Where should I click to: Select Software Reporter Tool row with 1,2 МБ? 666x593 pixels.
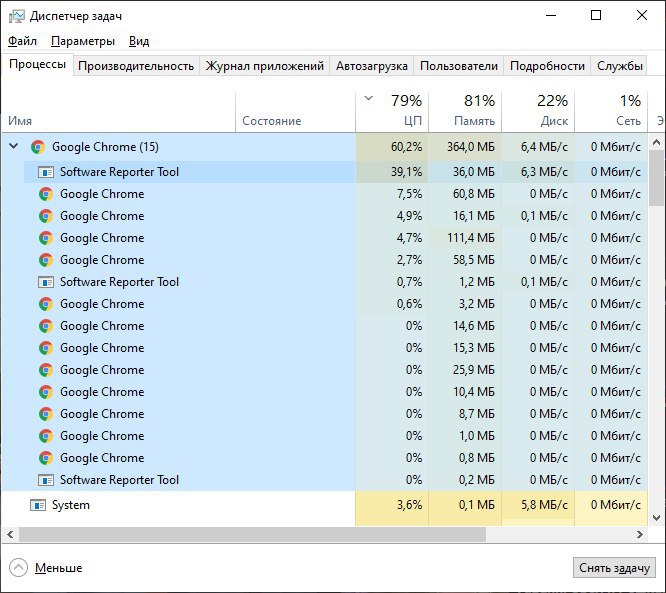tap(336, 282)
